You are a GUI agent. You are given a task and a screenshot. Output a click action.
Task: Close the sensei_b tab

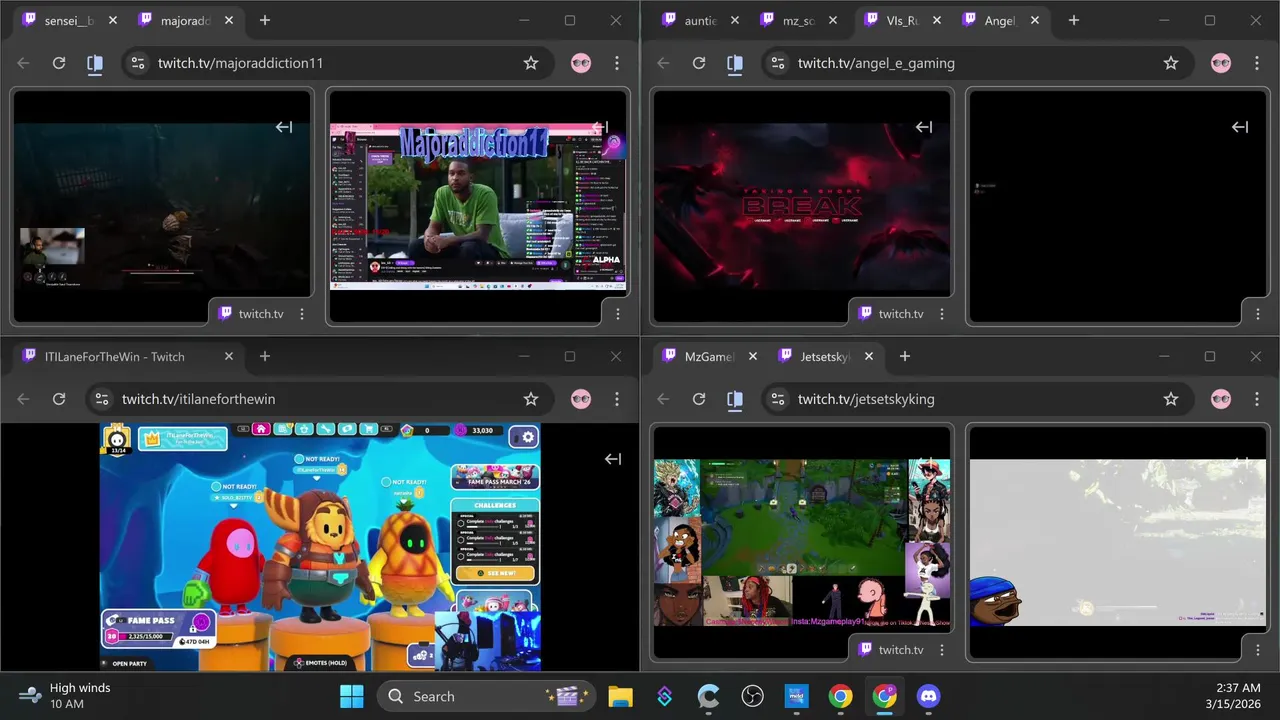(112, 20)
